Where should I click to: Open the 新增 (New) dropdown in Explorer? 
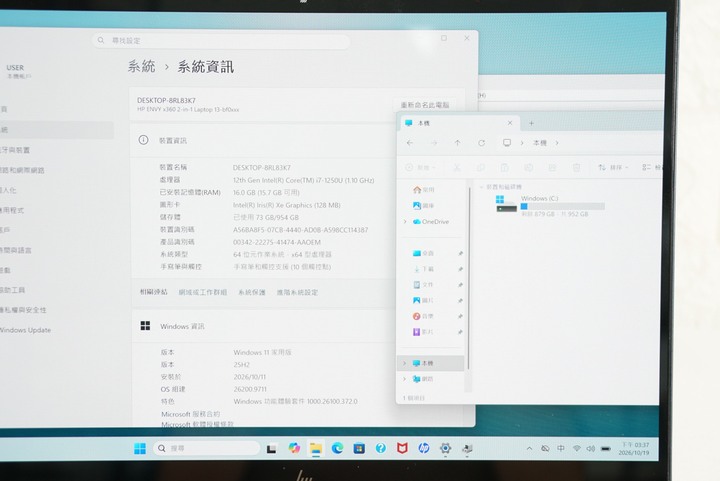pyautogui.click(x=421, y=168)
